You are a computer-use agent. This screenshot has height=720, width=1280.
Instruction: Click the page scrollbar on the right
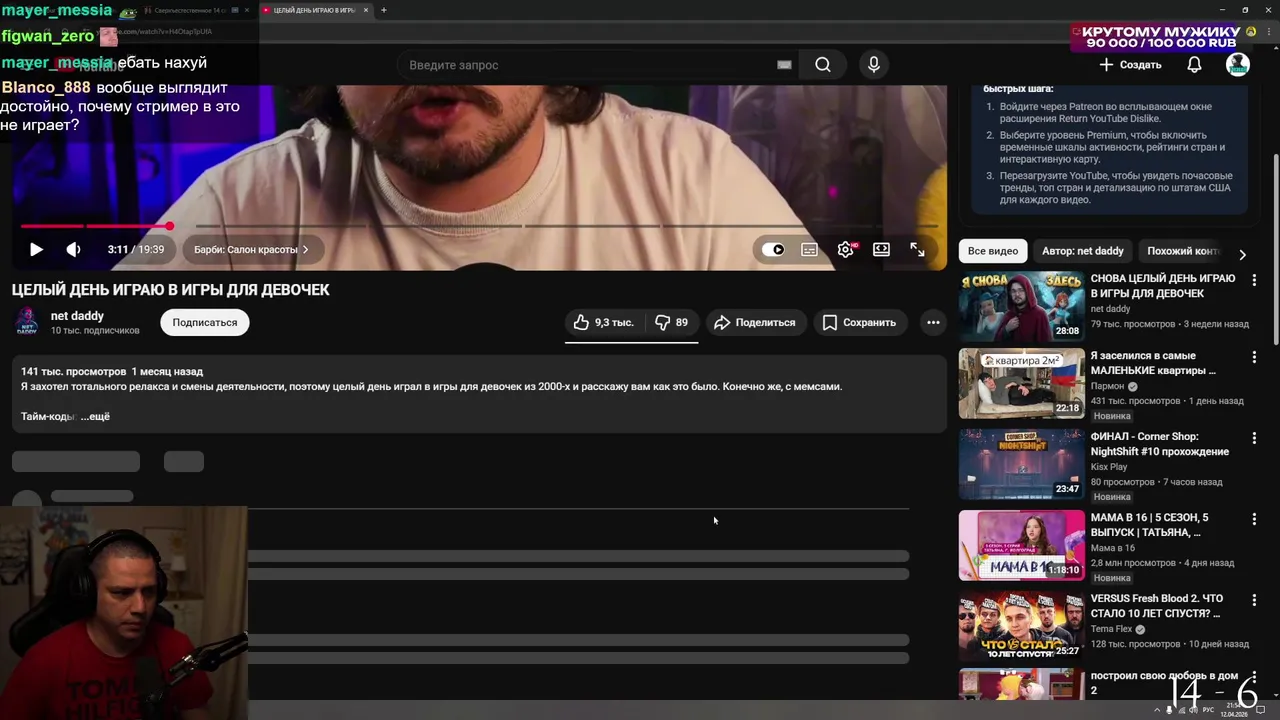click(x=1275, y=250)
